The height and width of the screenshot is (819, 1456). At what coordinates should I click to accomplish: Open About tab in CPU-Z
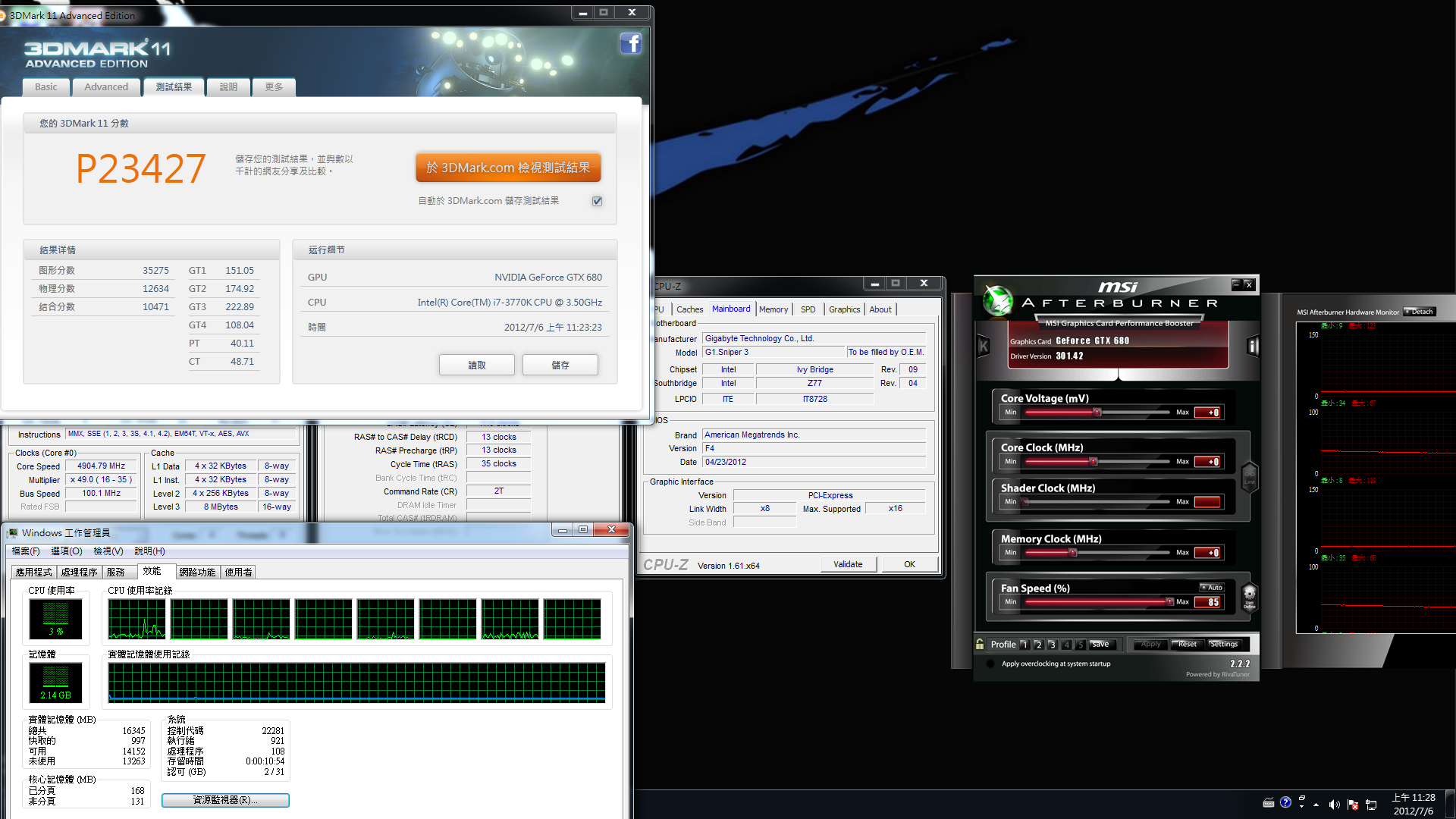(880, 309)
